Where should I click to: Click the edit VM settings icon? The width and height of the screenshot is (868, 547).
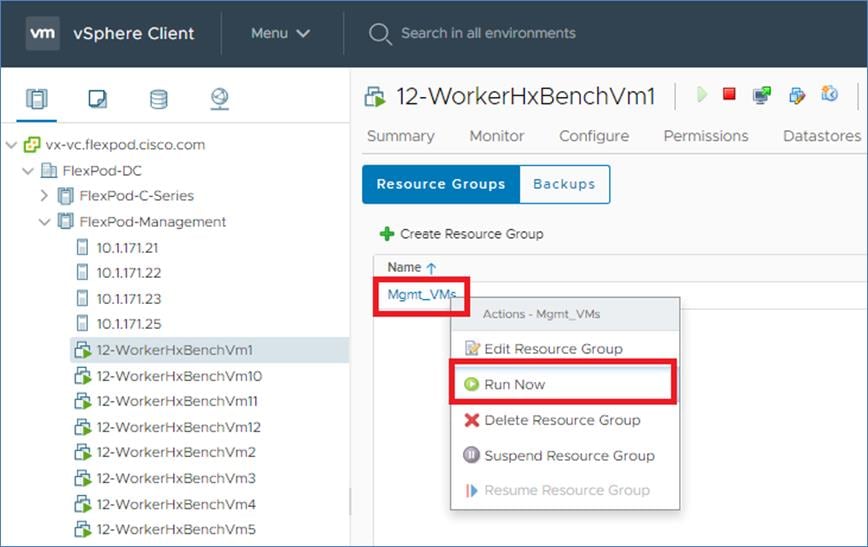pos(797,95)
